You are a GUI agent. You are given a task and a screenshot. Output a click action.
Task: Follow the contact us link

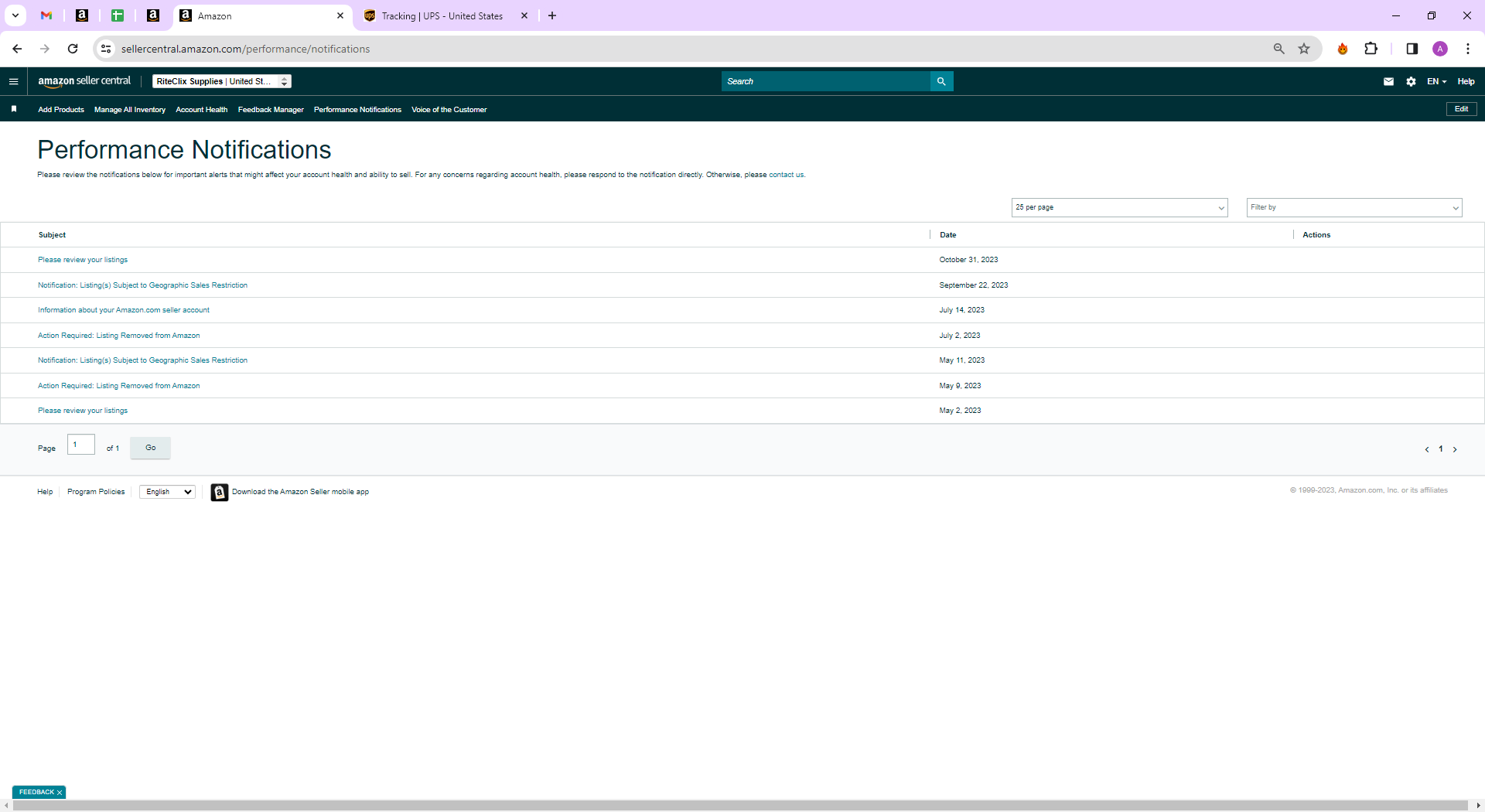(786, 175)
